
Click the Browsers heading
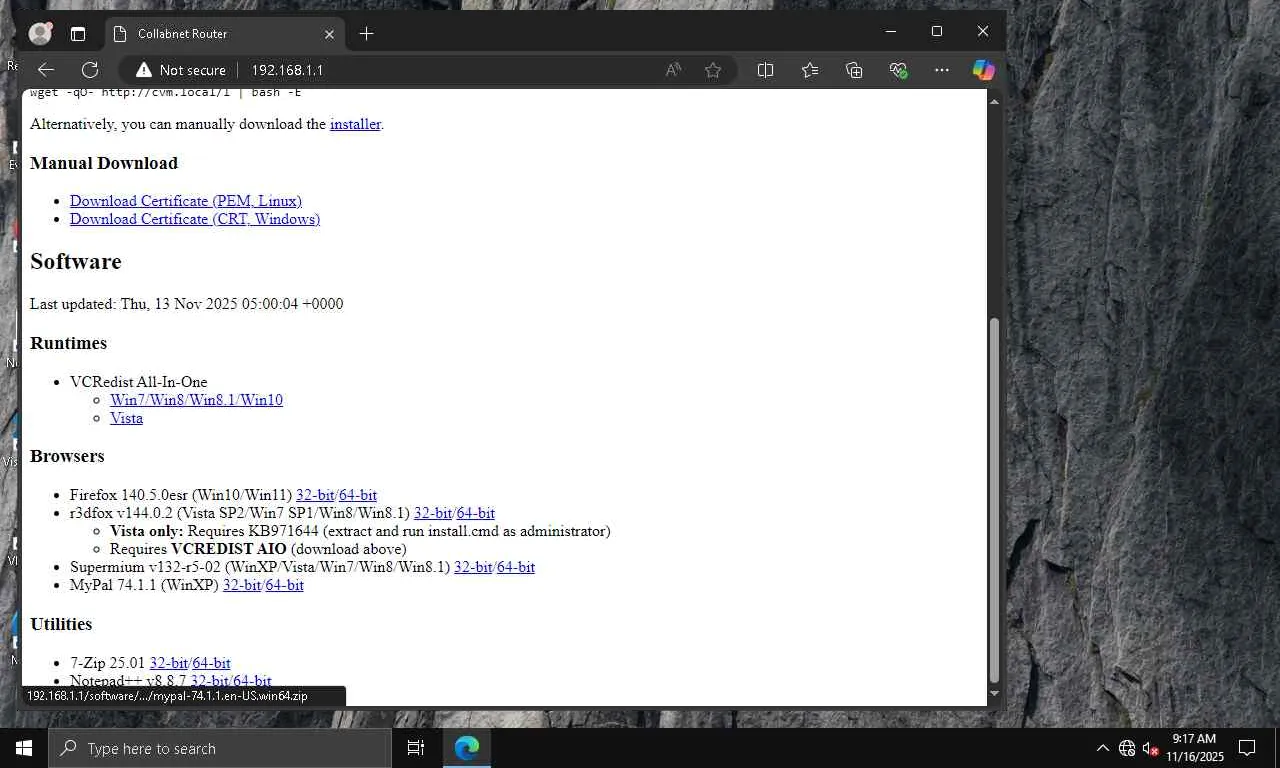coord(67,456)
